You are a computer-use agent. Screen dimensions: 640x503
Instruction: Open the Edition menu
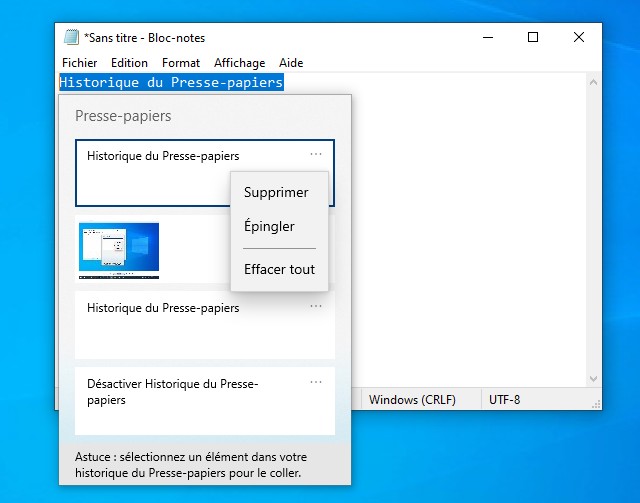pos(129,63)
